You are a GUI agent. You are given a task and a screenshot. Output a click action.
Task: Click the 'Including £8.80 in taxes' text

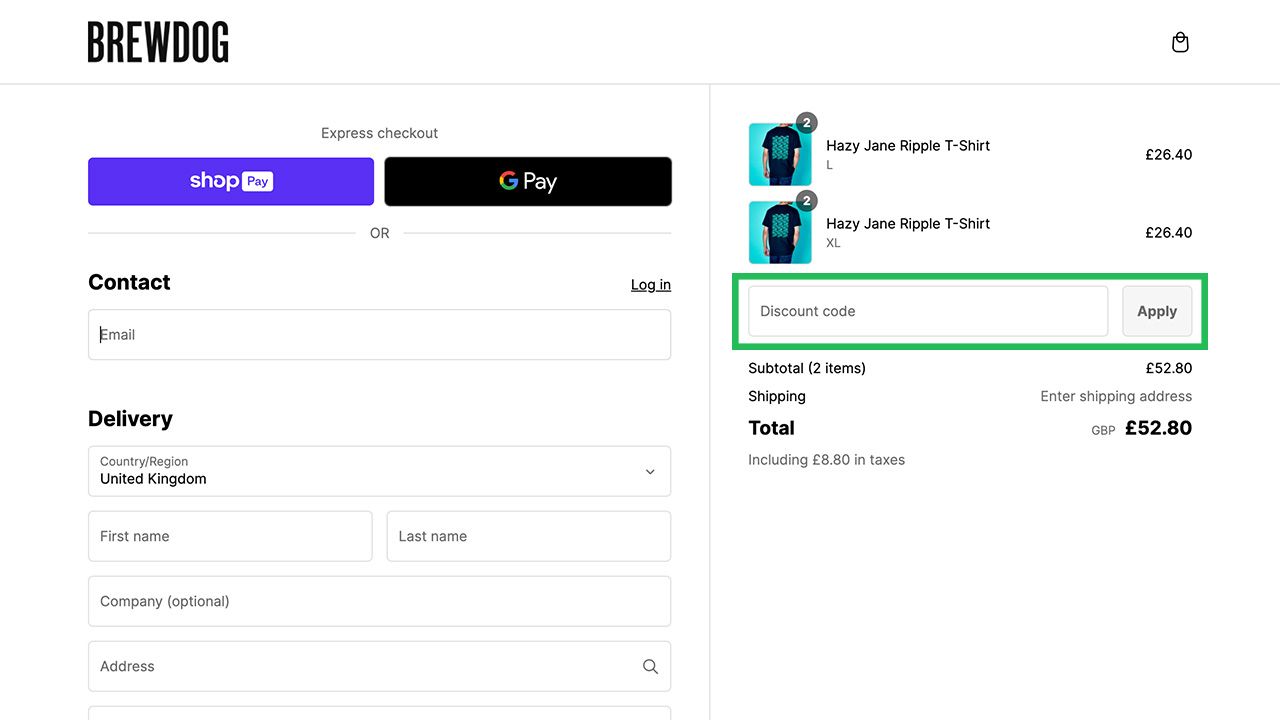[826, 460]
